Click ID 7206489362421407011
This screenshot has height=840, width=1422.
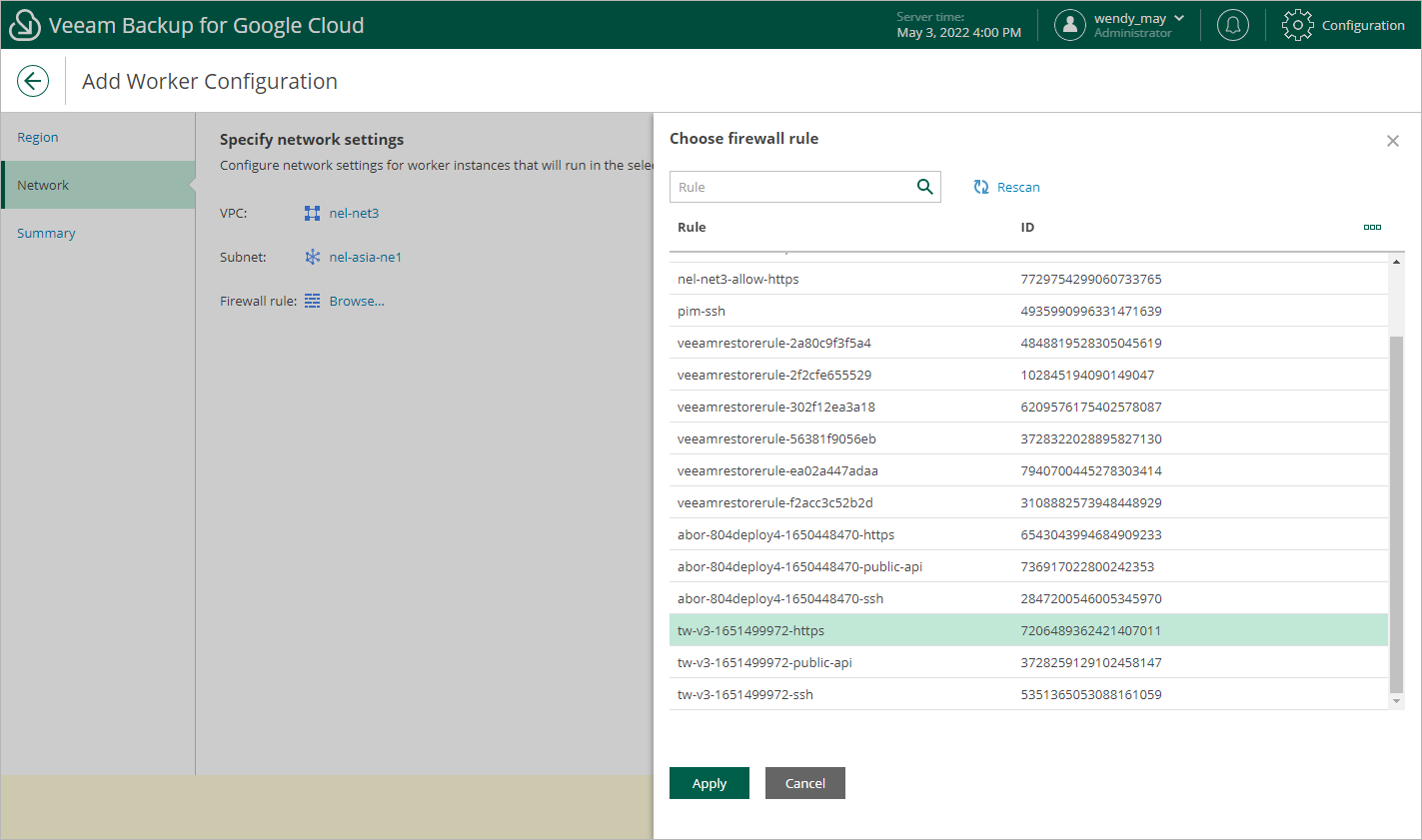(1091, 630)
